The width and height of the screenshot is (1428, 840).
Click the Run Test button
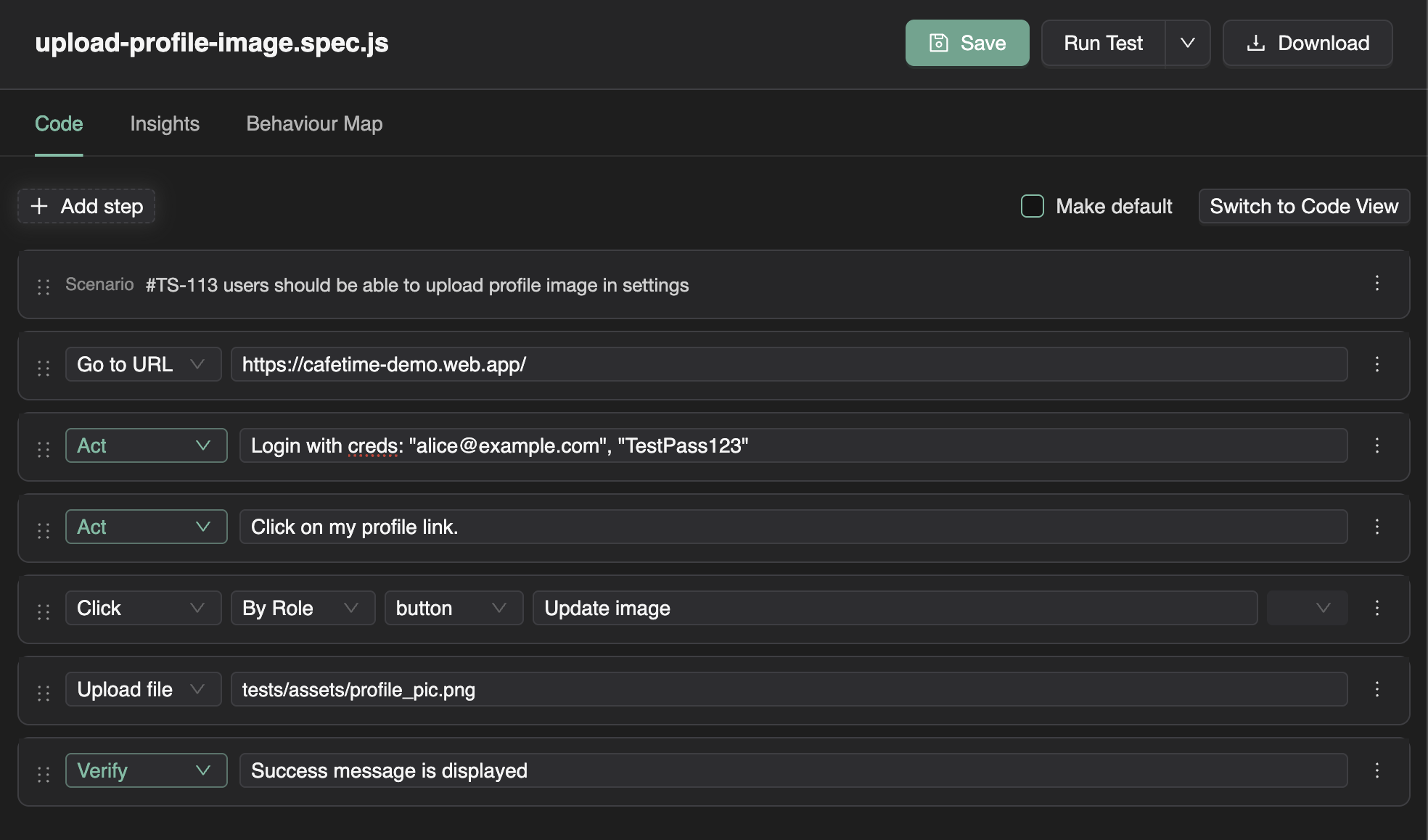click(1102, 43)
